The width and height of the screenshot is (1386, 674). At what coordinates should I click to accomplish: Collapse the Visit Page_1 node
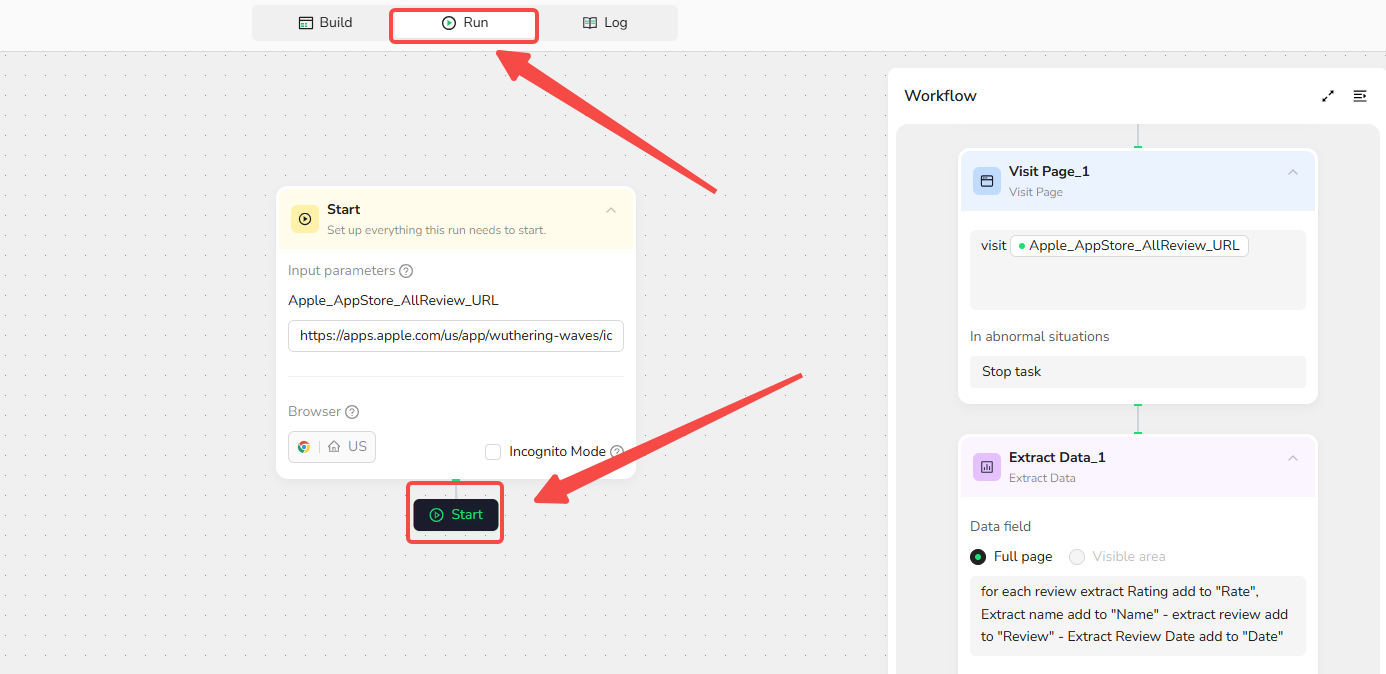(x=1293, y=172)
